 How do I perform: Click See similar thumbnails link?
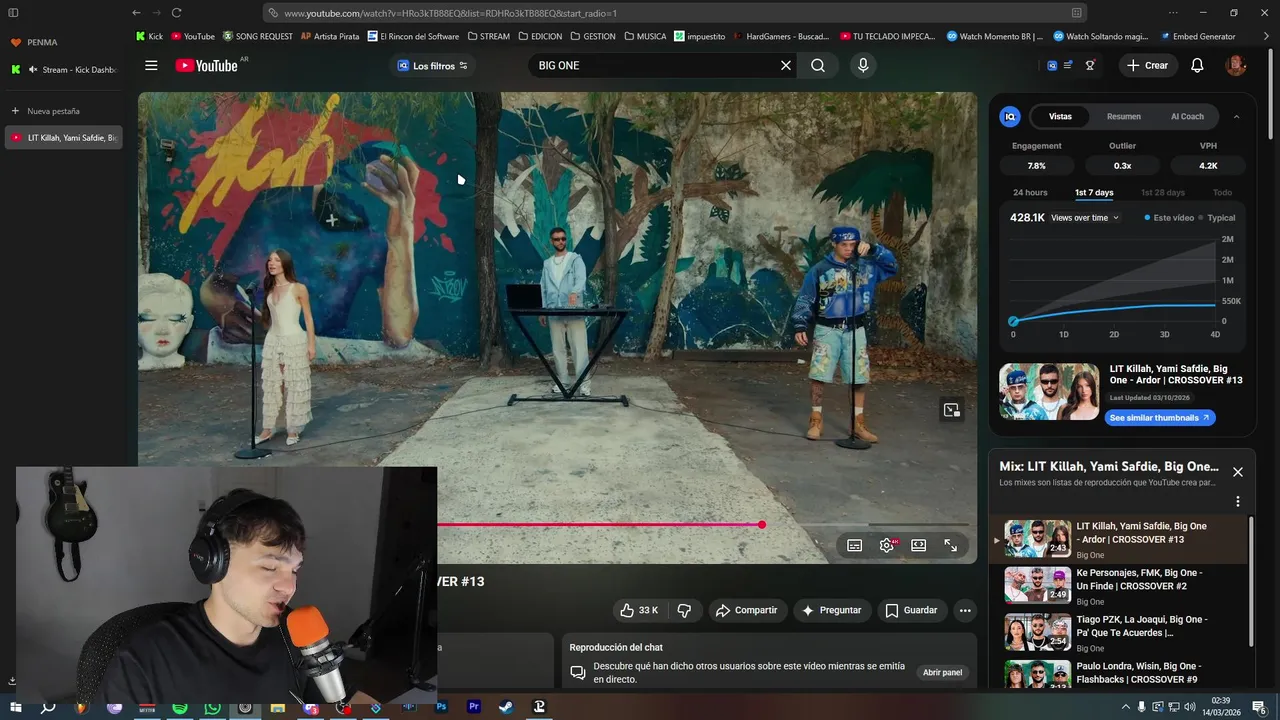coord(1160,418)
